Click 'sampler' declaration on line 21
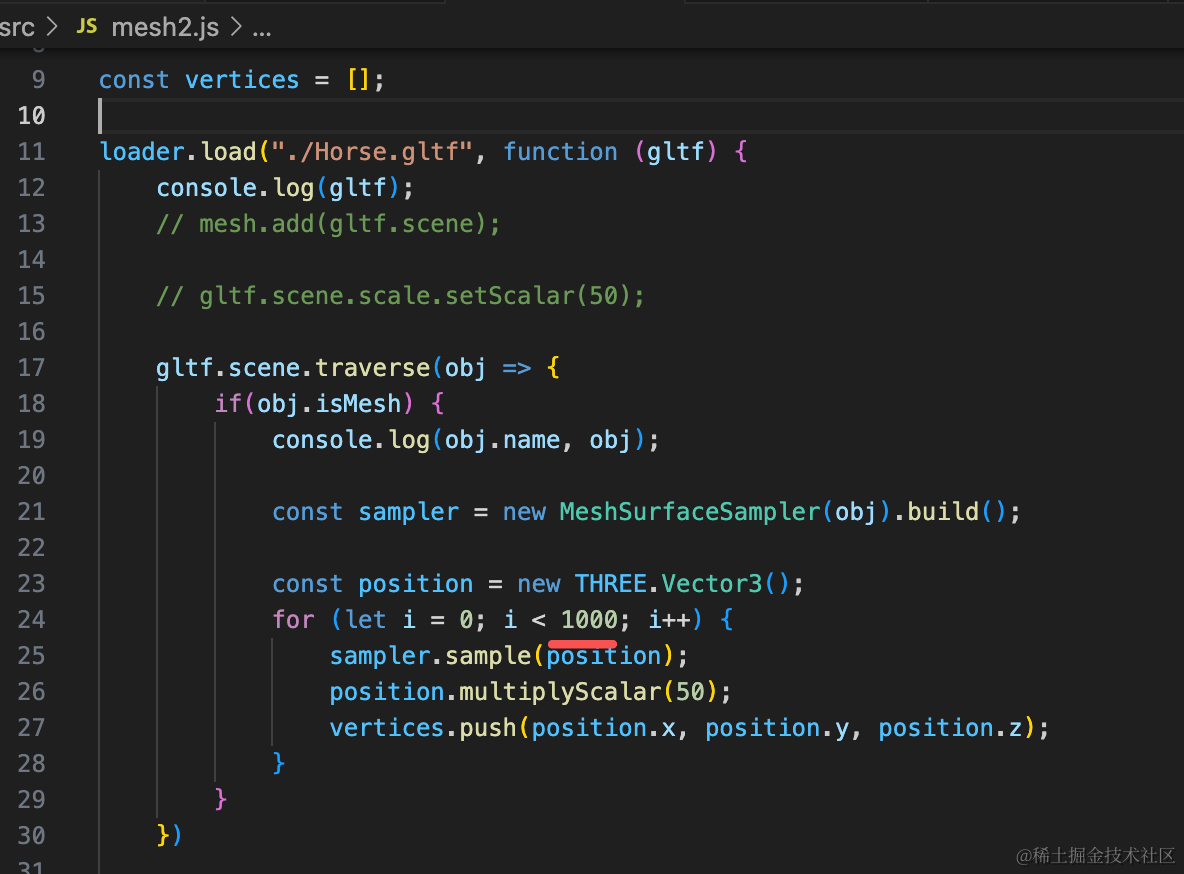 [409, 512]
